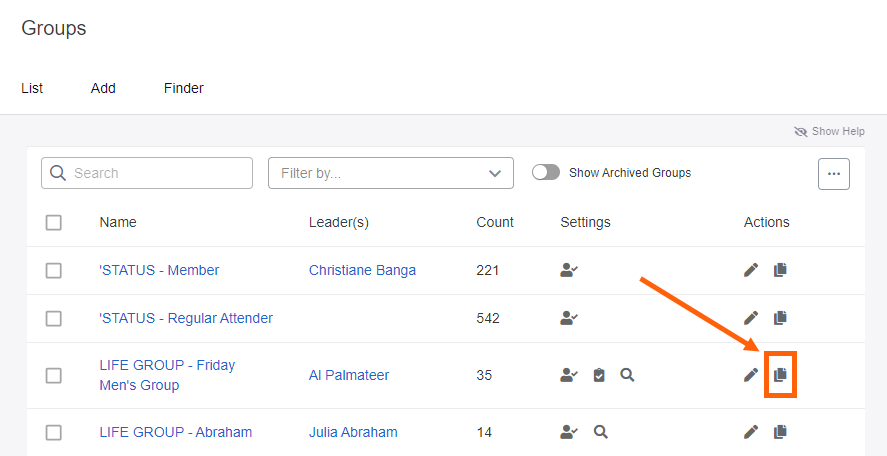This screenshot has height=456, width=887.
Task: Click magnifier icon in LIFE GROUP - Abraham settings
Action: [600, 432]
